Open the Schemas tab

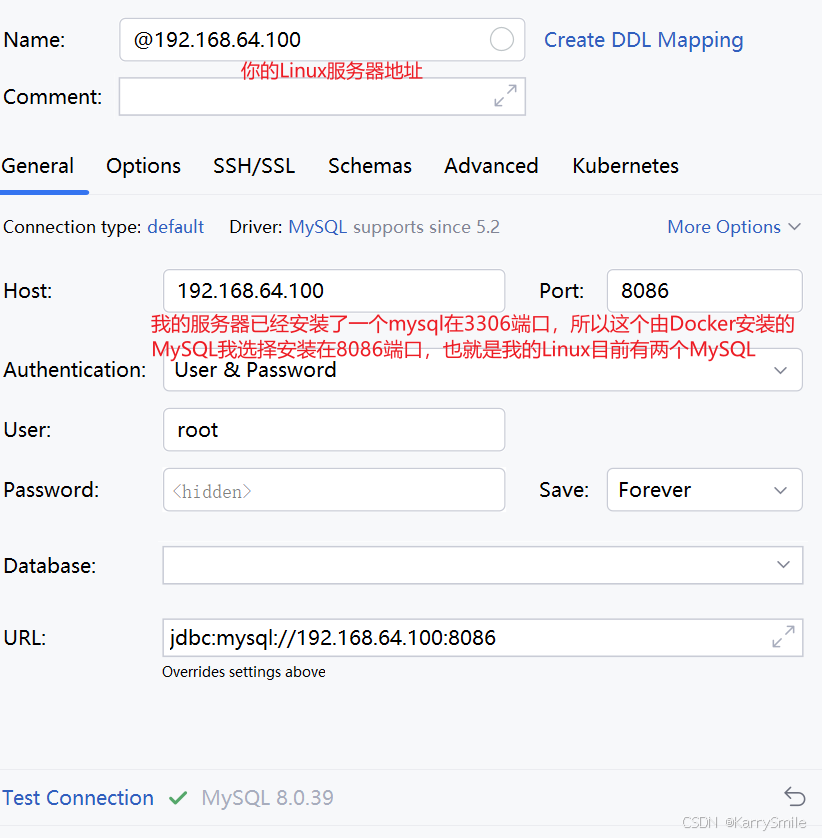click(369, 166)
